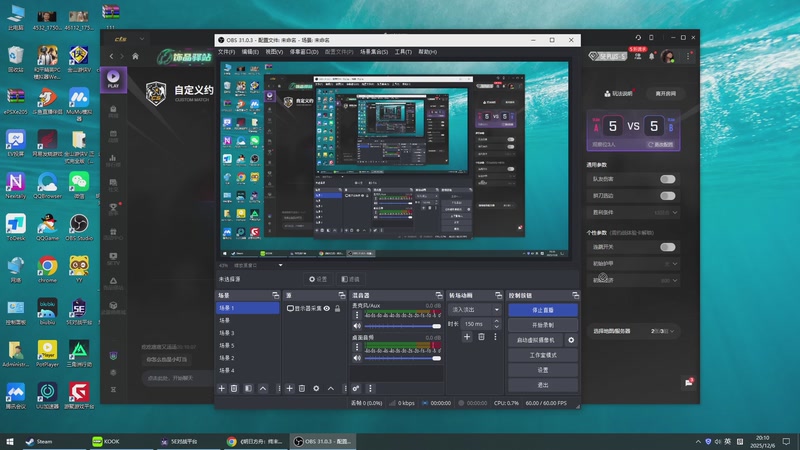
Task: Mute the 麦克风/Aux speaker icon
Action: [x=357, y=326]
